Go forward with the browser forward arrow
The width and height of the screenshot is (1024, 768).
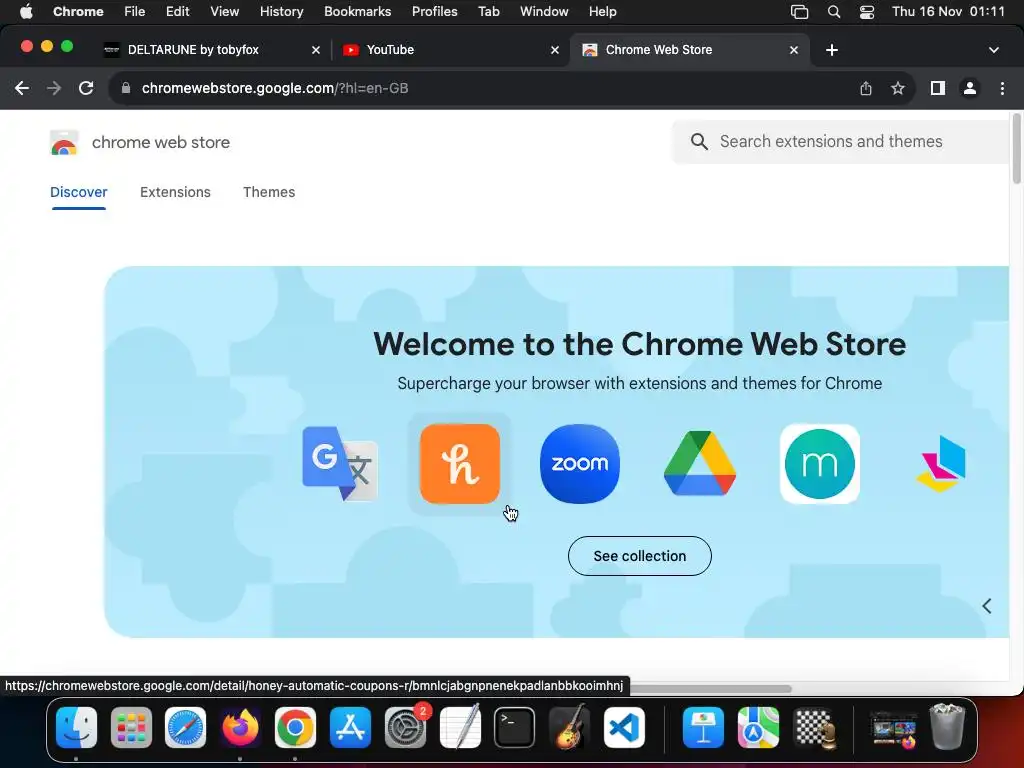(54, 88)
